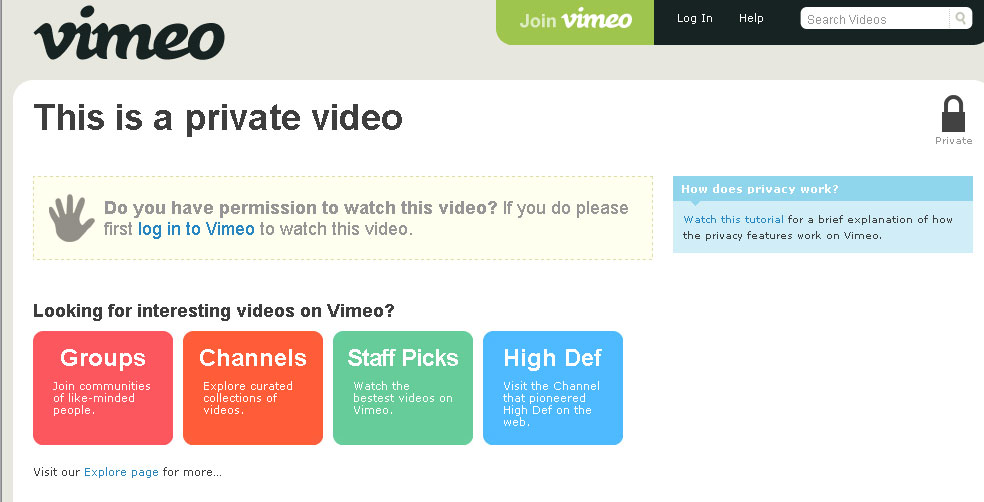Image resolution: width=984 pixels, height=502 pixels.
Task: Open the 'Watch this tutorial' link
Action: 733,220
